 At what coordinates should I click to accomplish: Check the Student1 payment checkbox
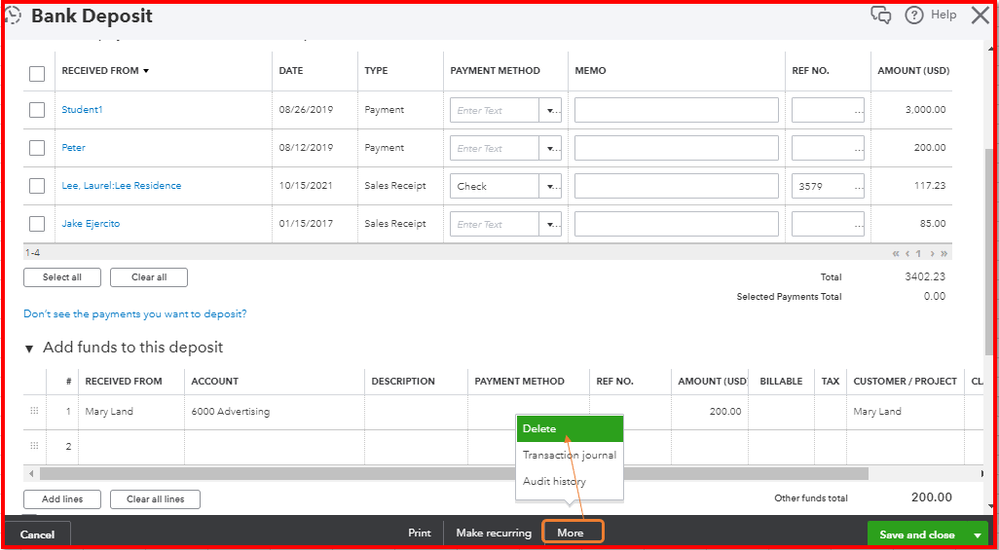pos(37,110)
